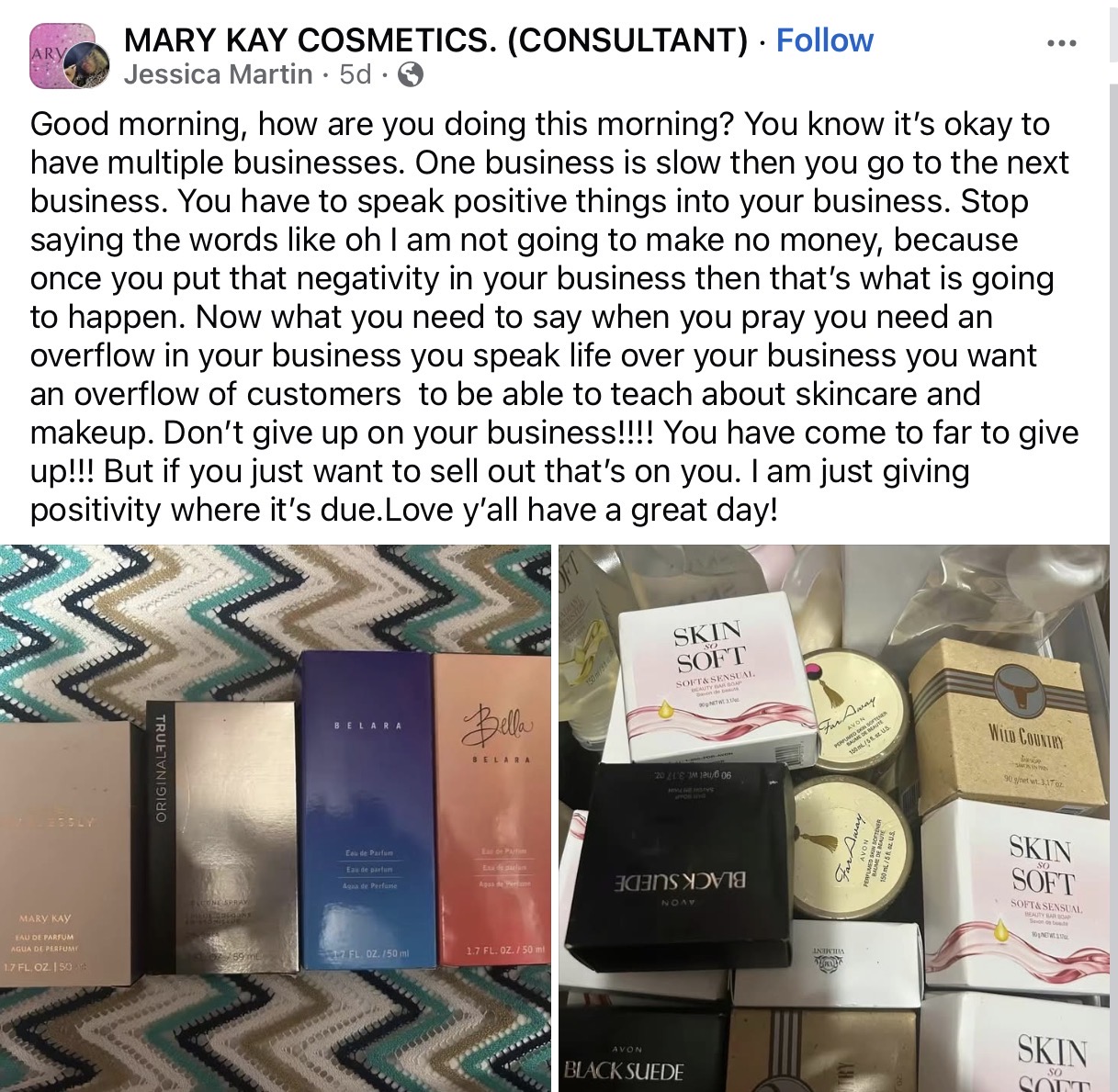Follow the Mary Kay Cosmetics group
The width and height of the screenshot is (1118, 1092).
coord(824,39)
